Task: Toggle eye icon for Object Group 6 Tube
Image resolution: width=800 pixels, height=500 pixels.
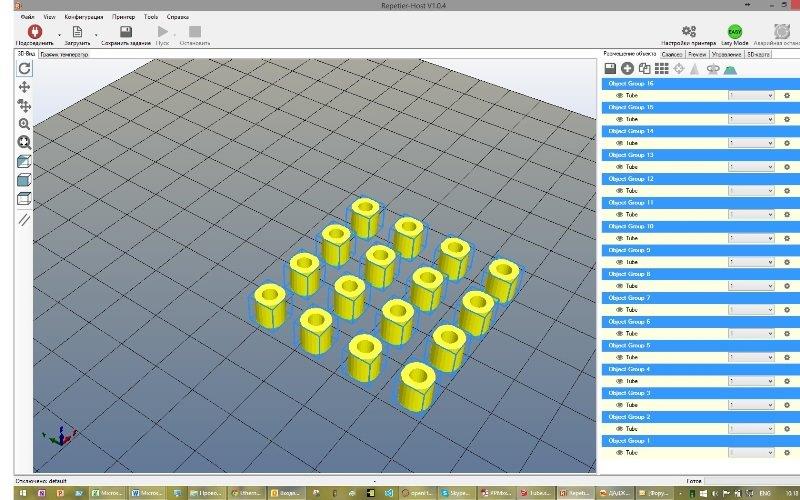Action: coord(619,334)
